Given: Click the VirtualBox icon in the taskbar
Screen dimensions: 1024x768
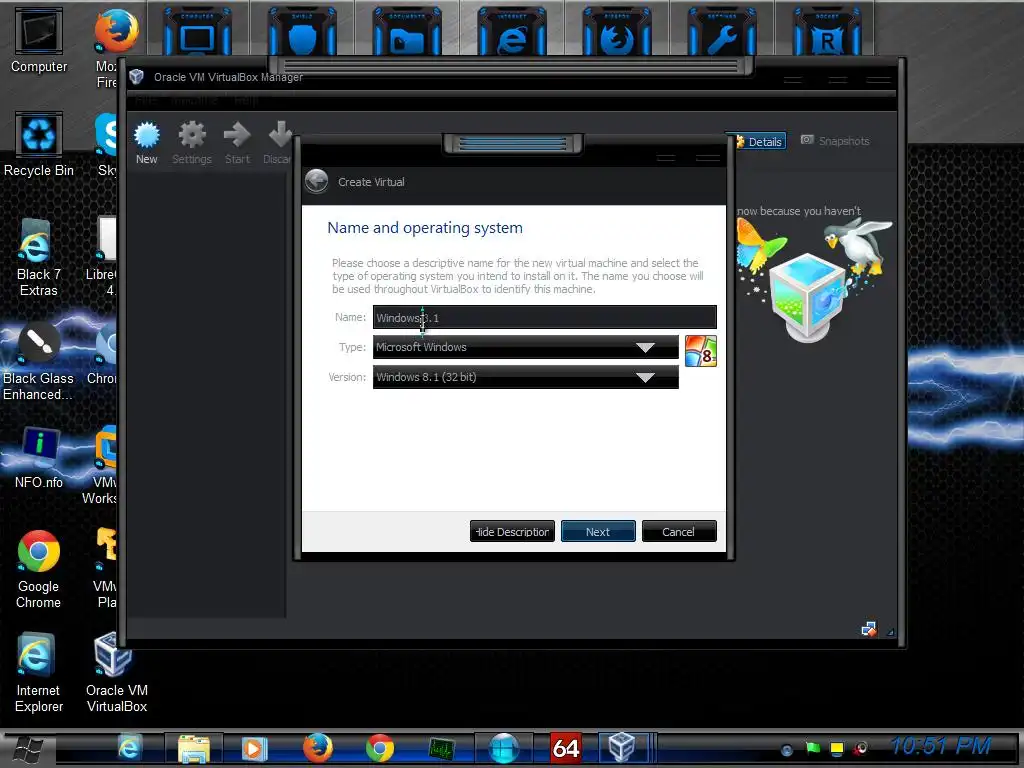Looking at the screenshot, I should (x=621, y=746).
